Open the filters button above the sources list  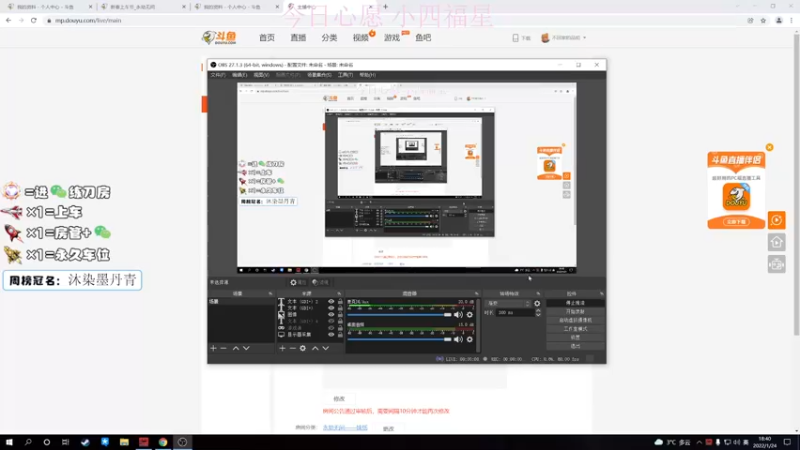[x=320, y=282]
